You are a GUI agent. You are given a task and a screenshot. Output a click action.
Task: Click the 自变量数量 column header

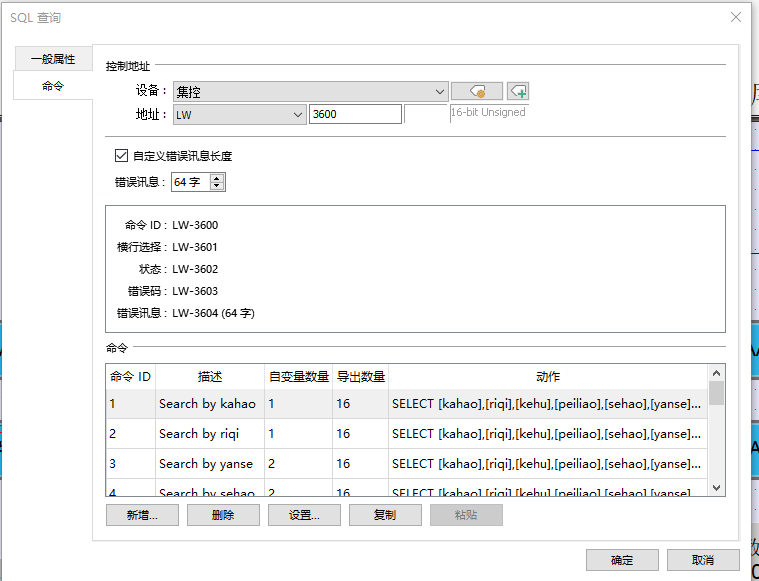click(299, 377)
